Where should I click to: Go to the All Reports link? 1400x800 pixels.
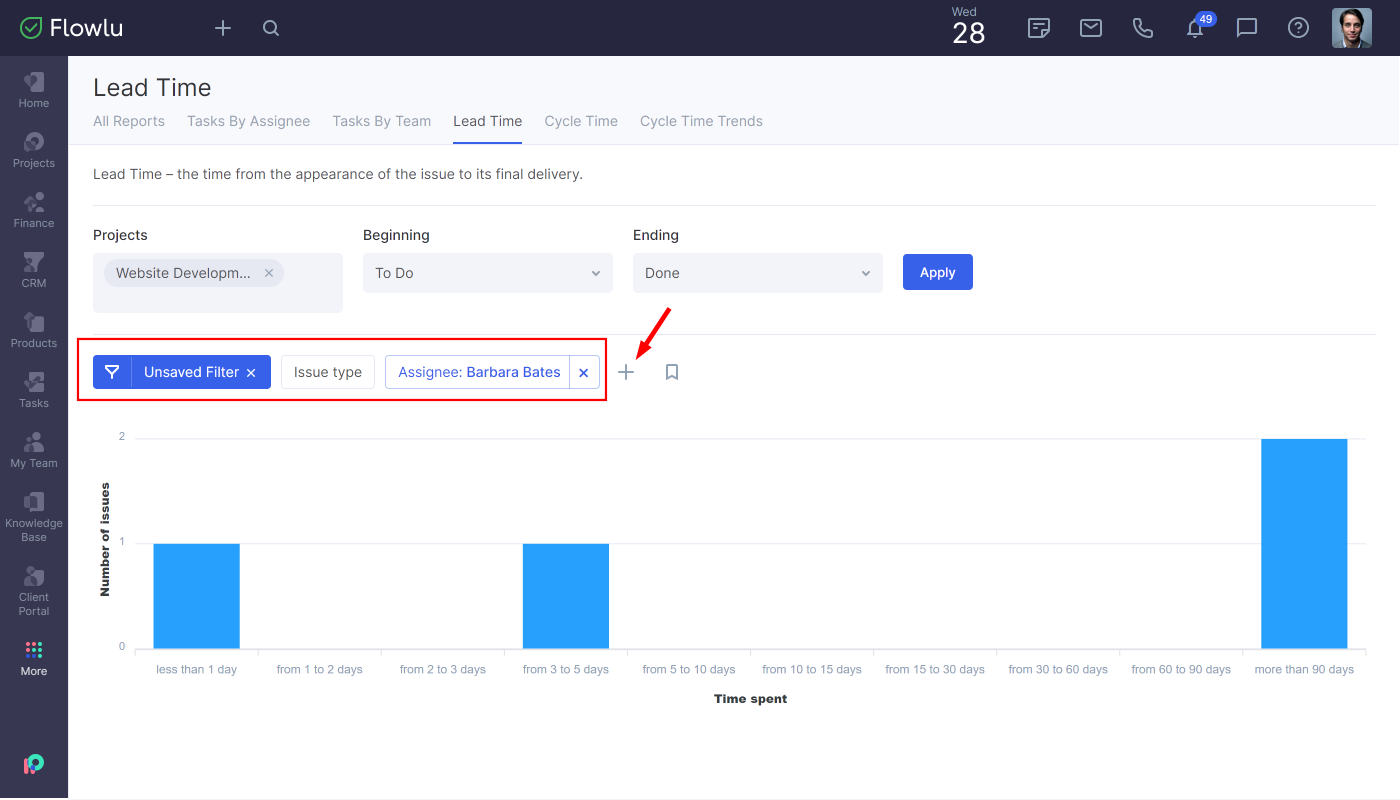(129, 121)
